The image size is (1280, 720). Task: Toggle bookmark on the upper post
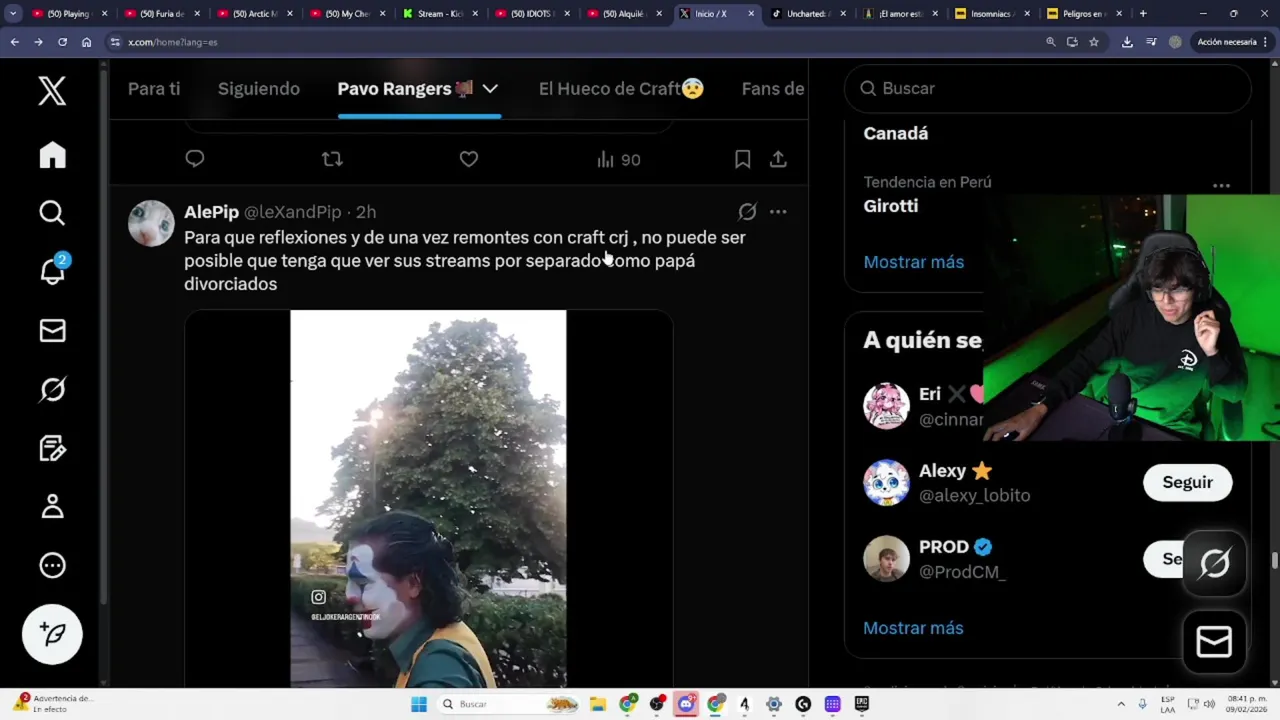(743, 159)
